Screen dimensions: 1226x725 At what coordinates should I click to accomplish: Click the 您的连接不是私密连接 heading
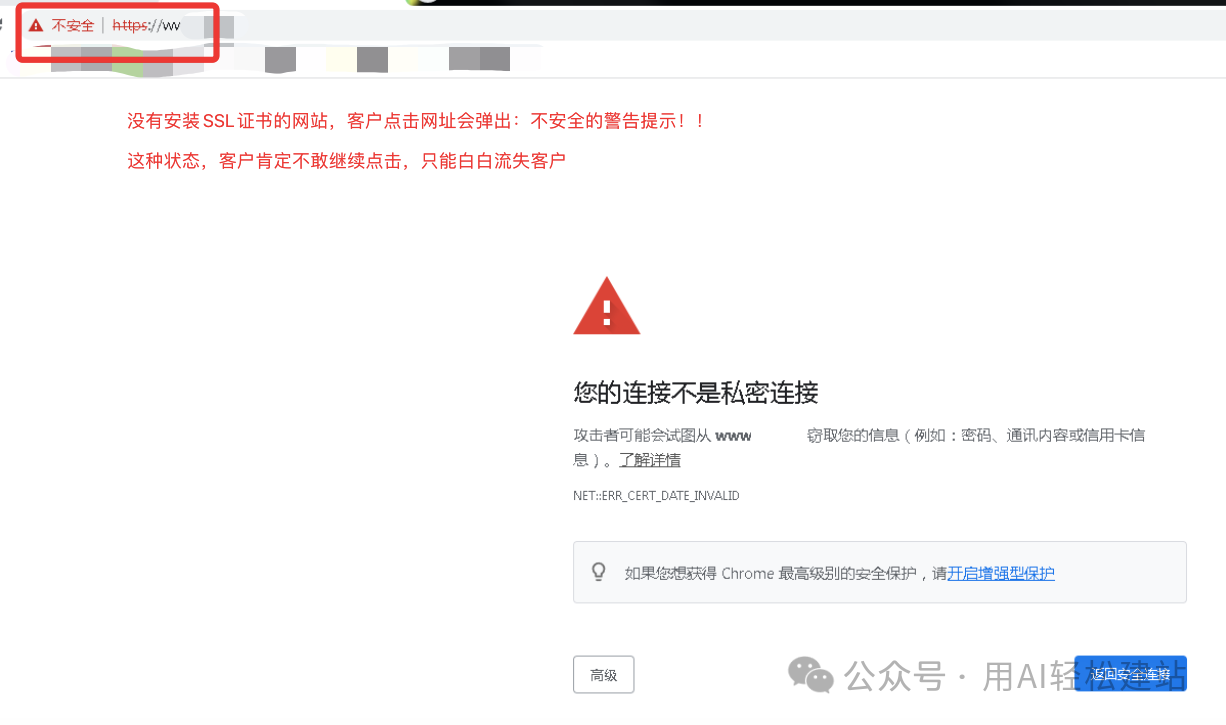point(696,393)
